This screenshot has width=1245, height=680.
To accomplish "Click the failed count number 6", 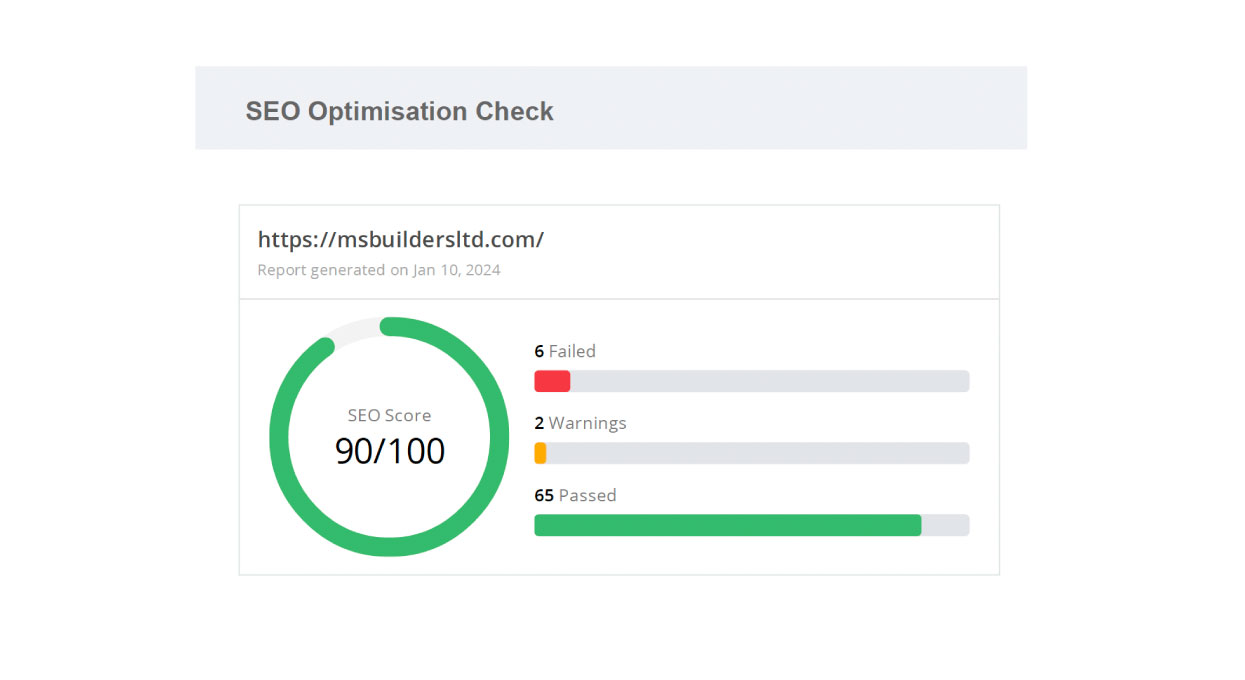I will tap(539, 351).
